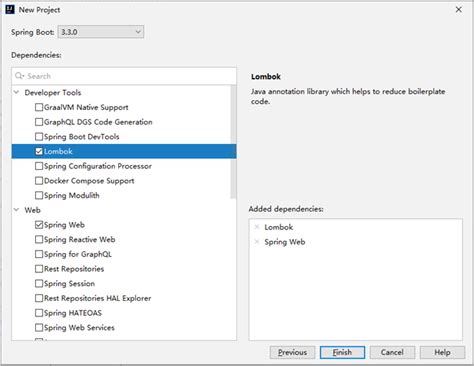The image size is (474, 366).
Task: Click the Finish button
Action: coord(342,352)
